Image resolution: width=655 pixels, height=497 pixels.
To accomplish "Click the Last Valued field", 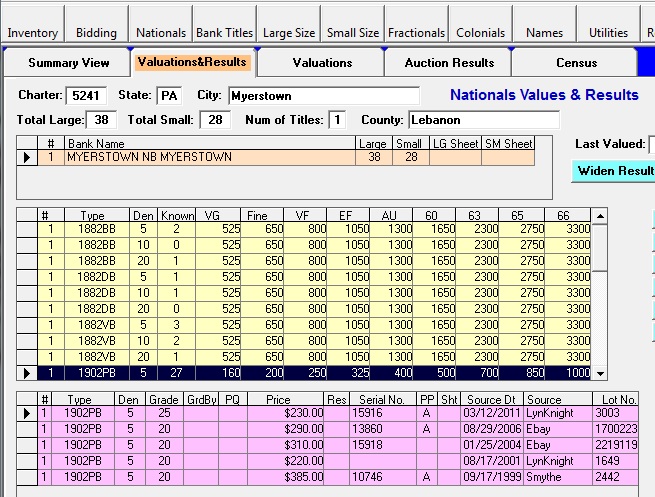I will (651, 144).
